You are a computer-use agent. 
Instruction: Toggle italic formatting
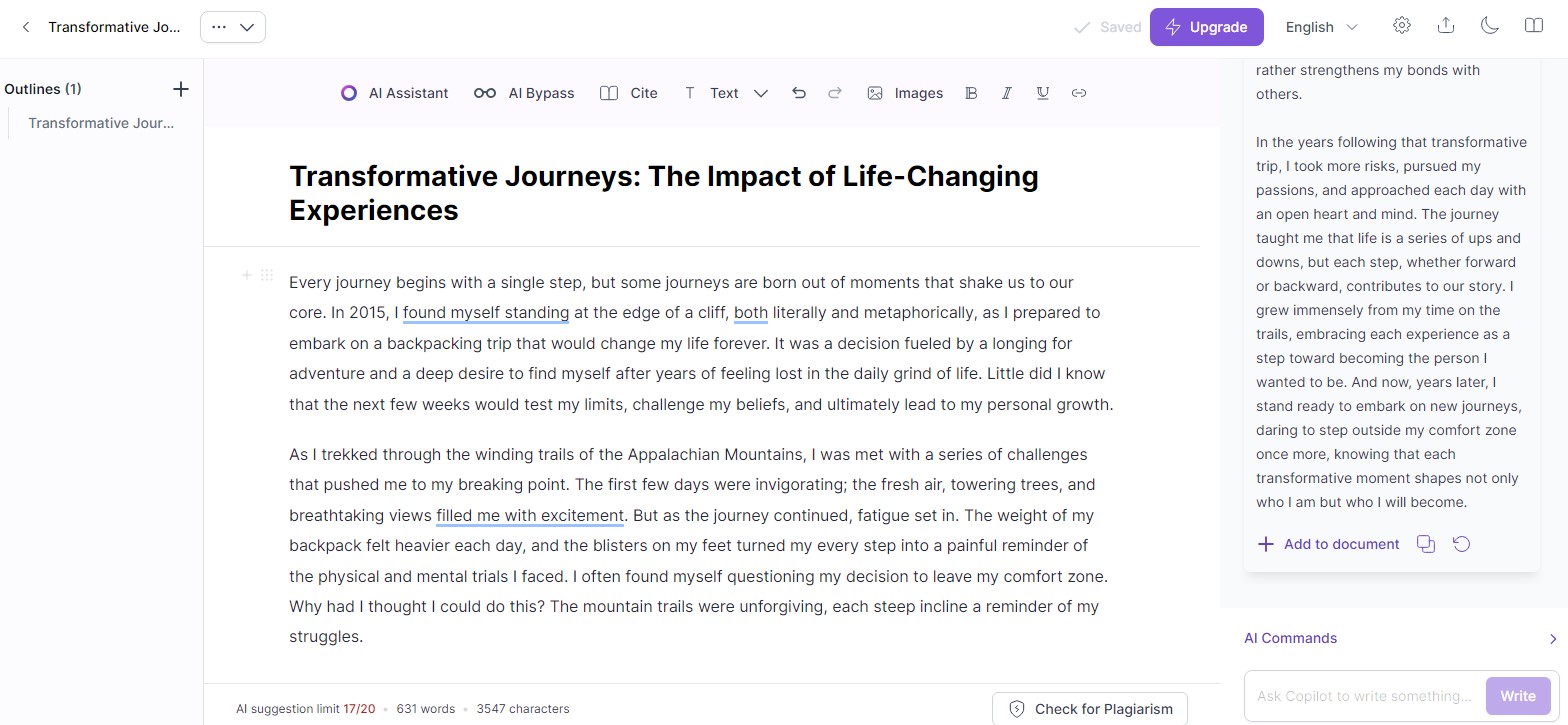click(1006, 93)
